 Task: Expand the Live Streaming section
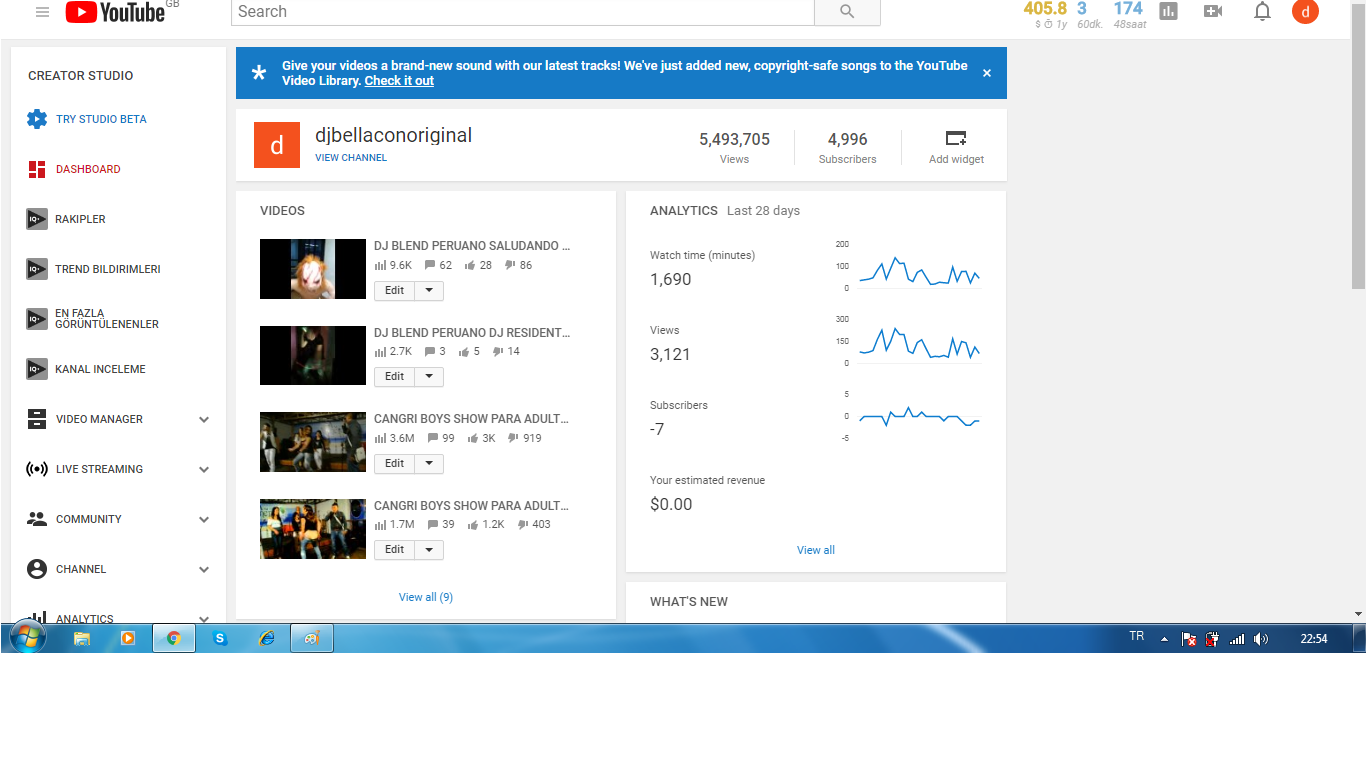204,470
